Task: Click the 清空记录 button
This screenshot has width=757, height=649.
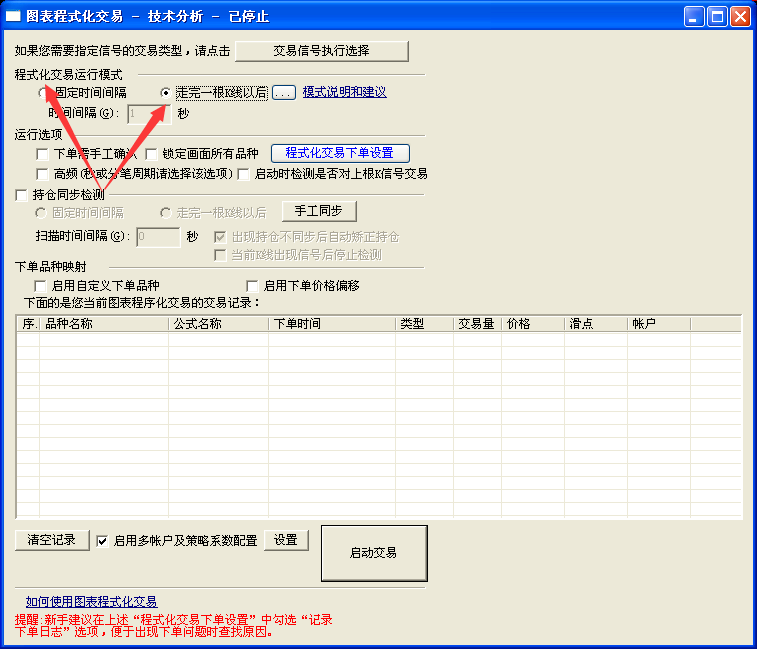Action: pos(52,540)
